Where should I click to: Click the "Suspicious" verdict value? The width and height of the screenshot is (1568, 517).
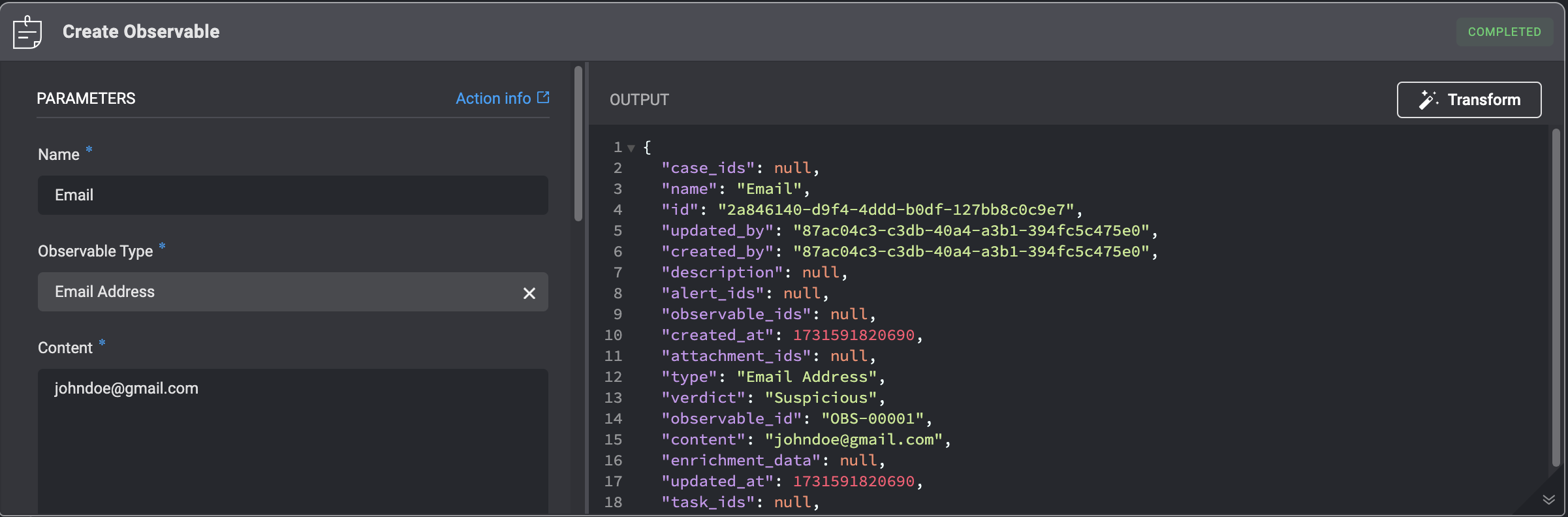pos(821,398)
